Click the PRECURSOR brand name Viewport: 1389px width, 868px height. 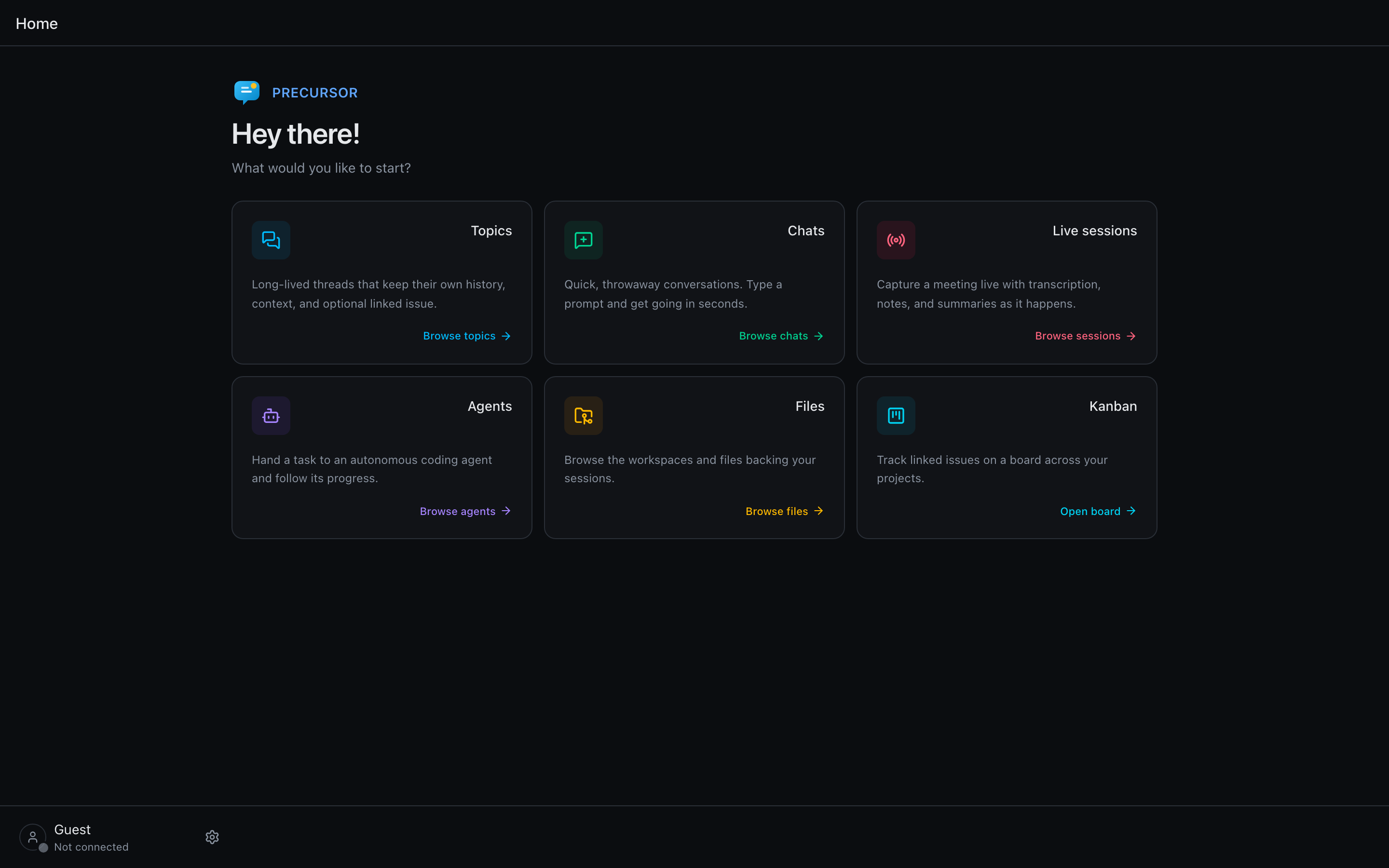(x=314, y=93)
